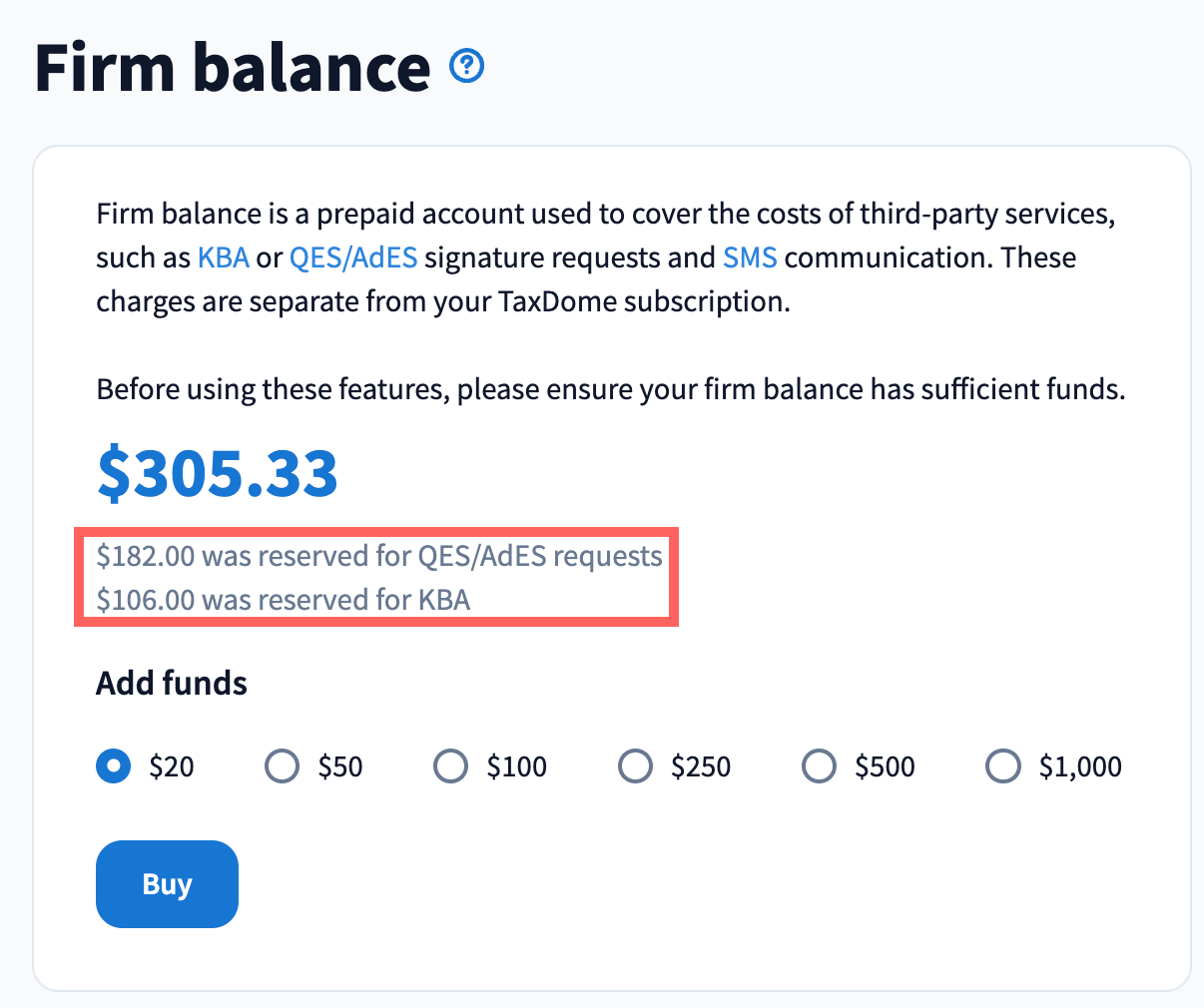Click the Firm balance page heading
Image resolution: width=1204 pixels, height=1008 pixels.
pyautogui.click(x=233, y=68)
